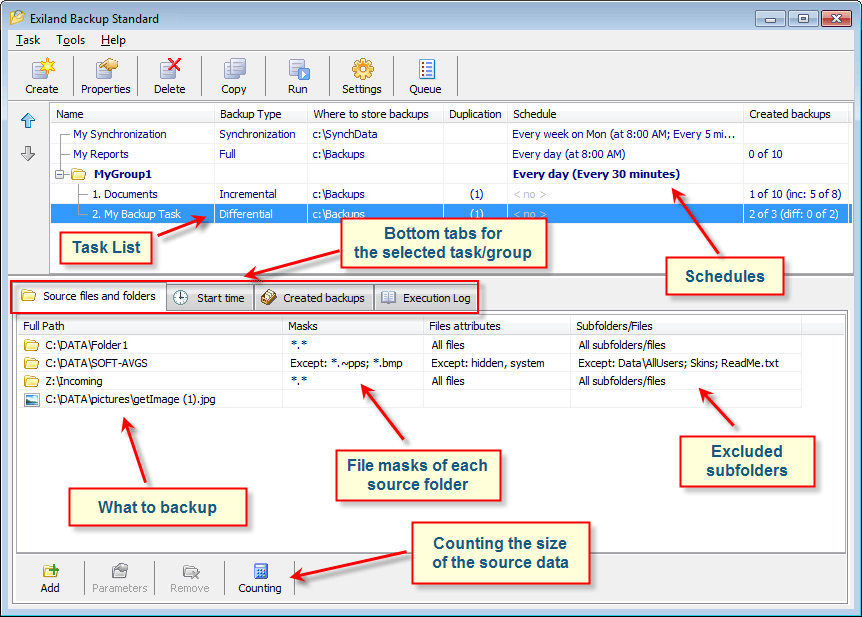Open the Settings gear icon
862x617 pixels.
(362, 69)
